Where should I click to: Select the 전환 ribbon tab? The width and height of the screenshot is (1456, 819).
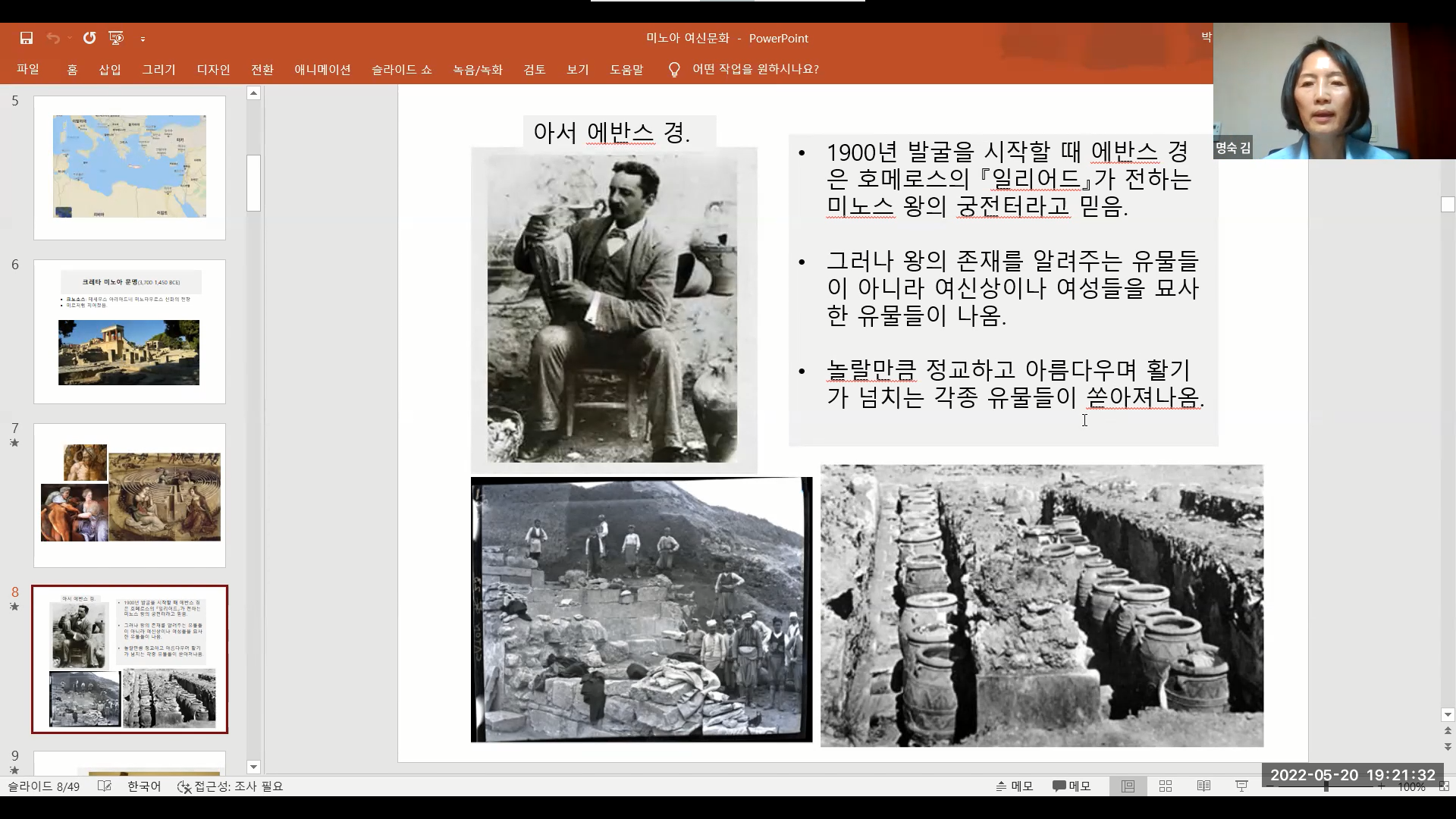(262, 69)
